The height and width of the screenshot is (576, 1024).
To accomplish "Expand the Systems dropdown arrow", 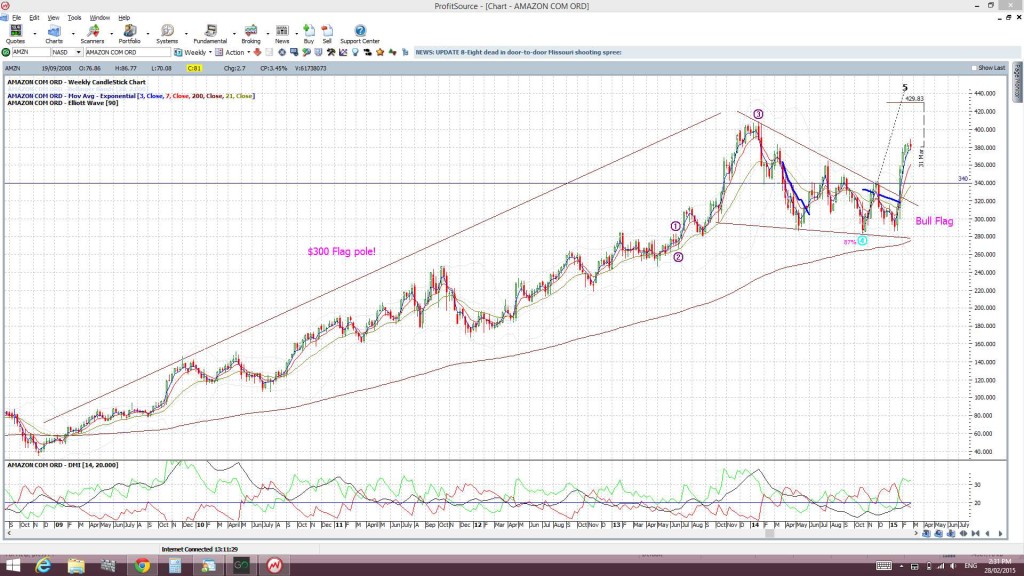I will (x=185, y=33).
